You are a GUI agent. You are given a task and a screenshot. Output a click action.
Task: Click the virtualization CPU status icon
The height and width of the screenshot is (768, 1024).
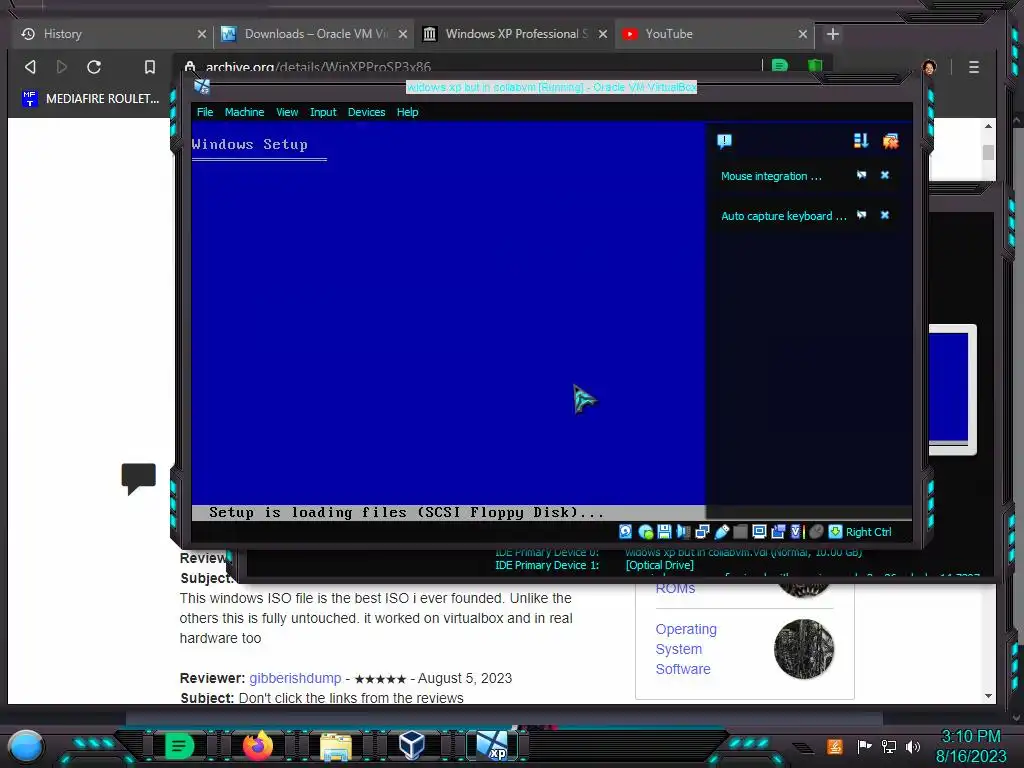point(796,532)
